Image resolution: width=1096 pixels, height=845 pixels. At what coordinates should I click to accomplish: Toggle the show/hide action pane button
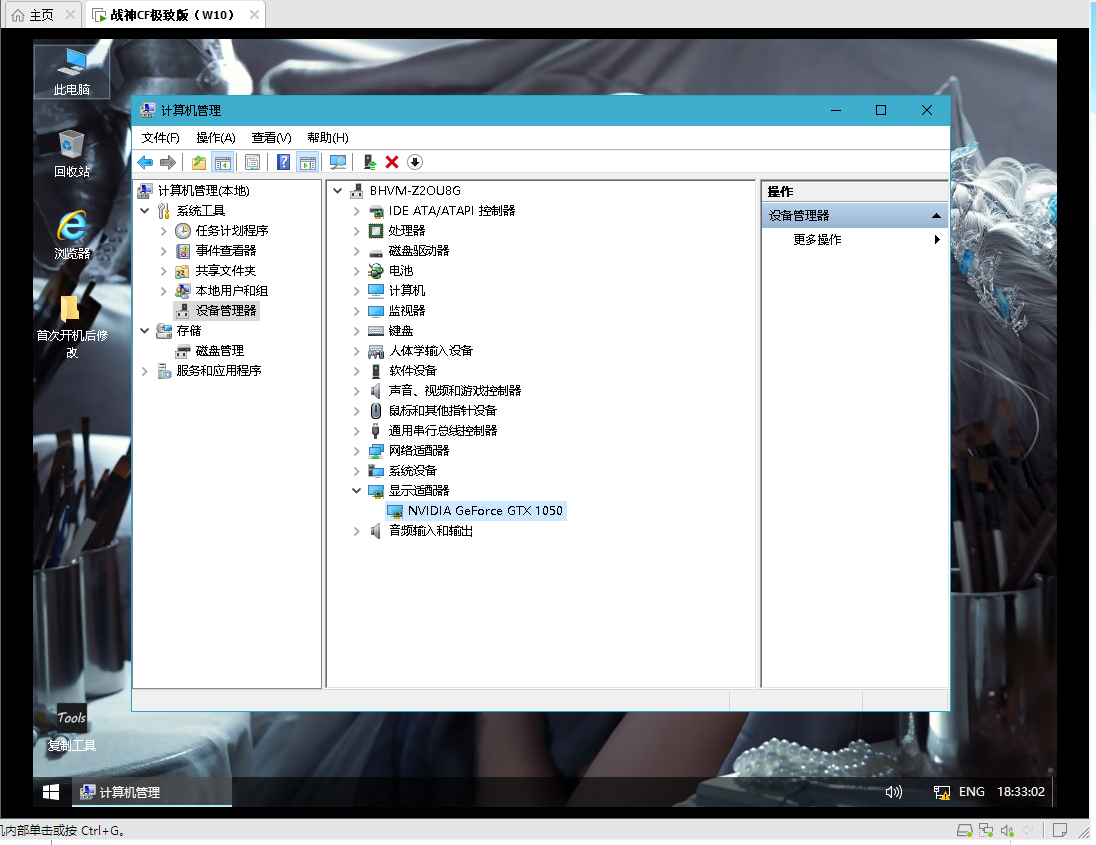click(308, 162)
